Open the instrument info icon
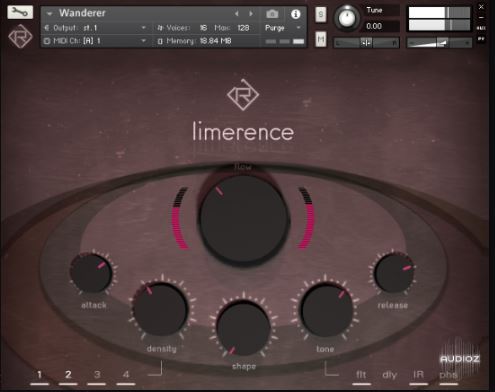Screen dimensions: 495x392 [x=295, y=14]
